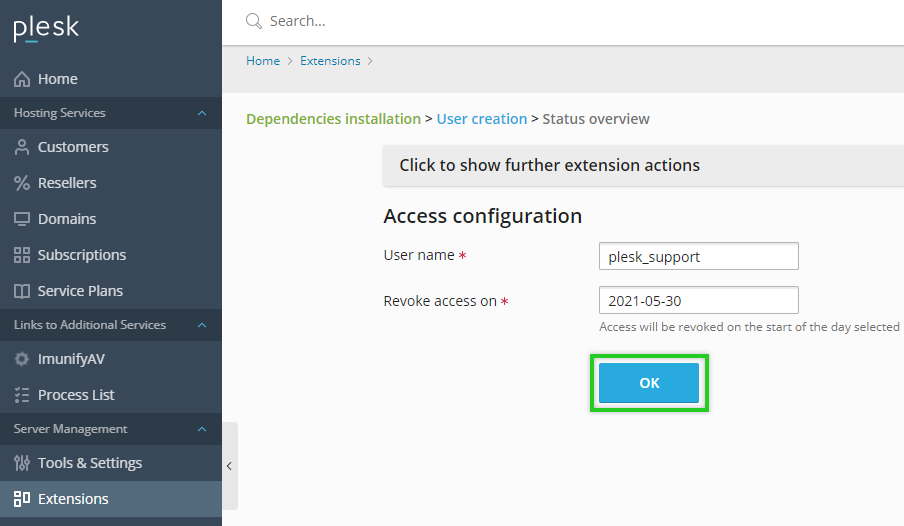Viewport: 904px width, 526px height.
Task: Click the Resellers percent icon
Action: coord(22,183)
